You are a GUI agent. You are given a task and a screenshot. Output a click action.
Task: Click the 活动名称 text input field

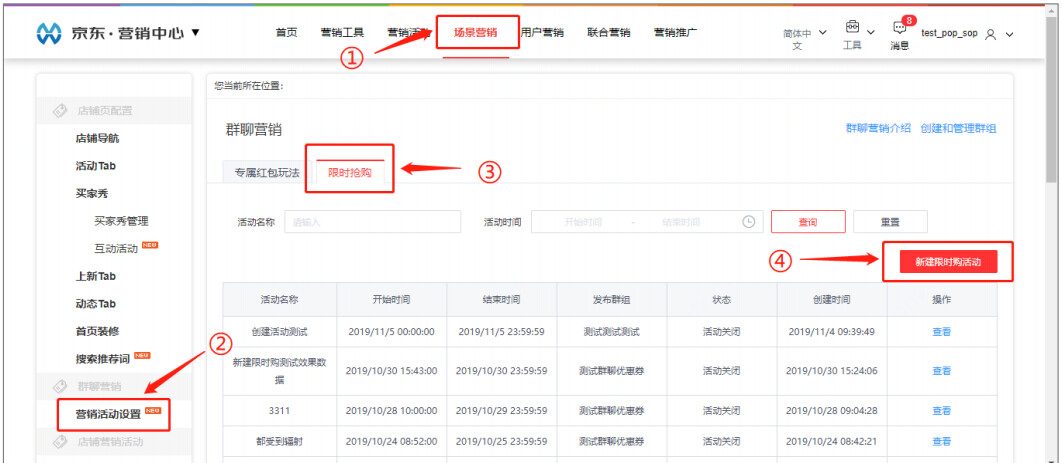tap(372, 222)
